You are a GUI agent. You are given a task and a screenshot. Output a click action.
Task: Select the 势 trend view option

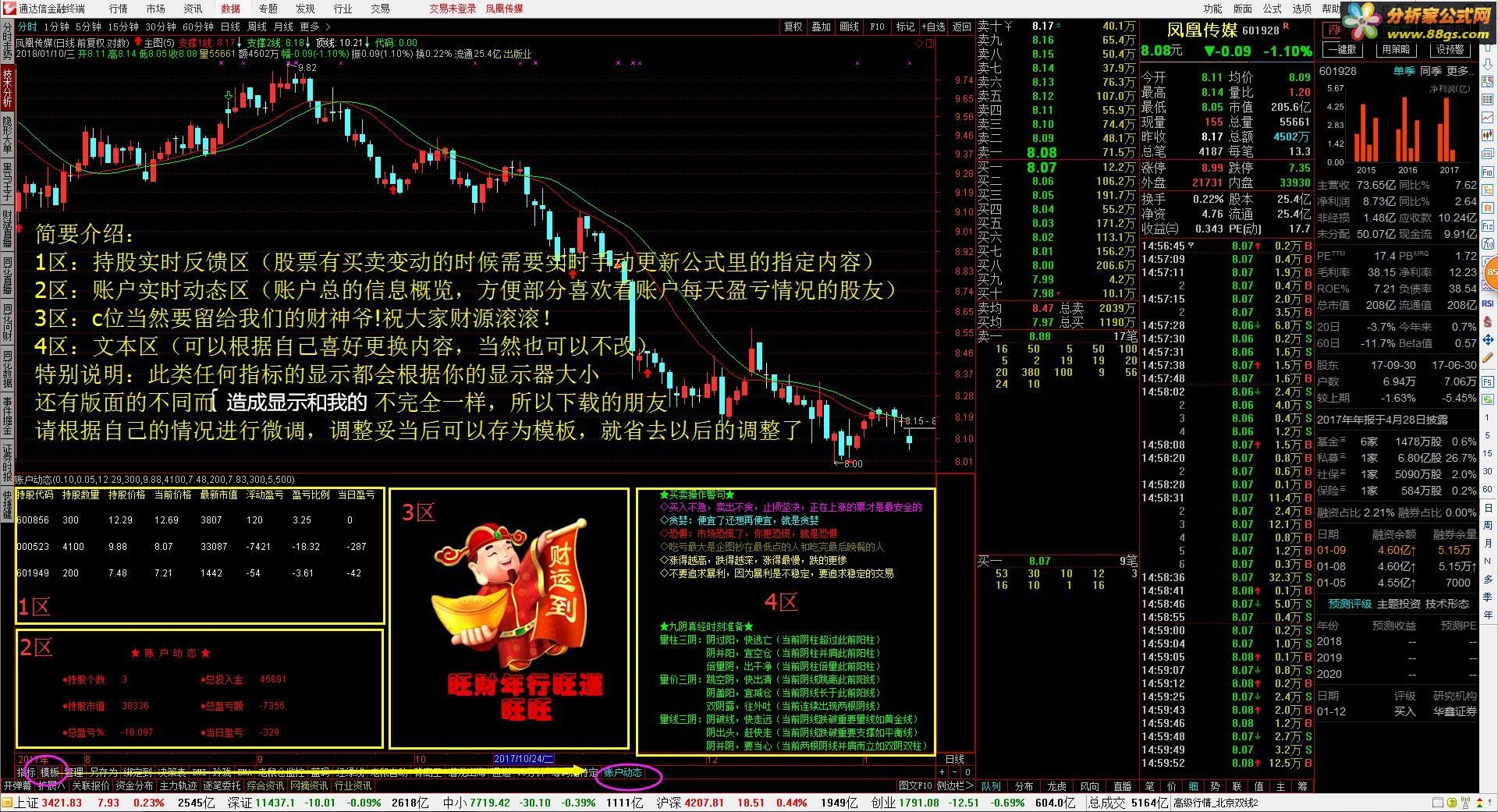[1215, 786]
